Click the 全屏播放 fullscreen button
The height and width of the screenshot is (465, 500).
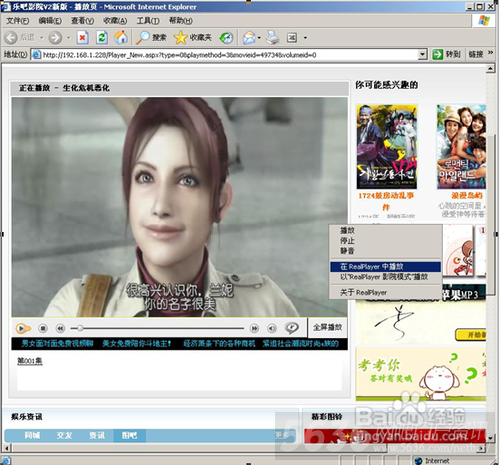coord(327,327)
